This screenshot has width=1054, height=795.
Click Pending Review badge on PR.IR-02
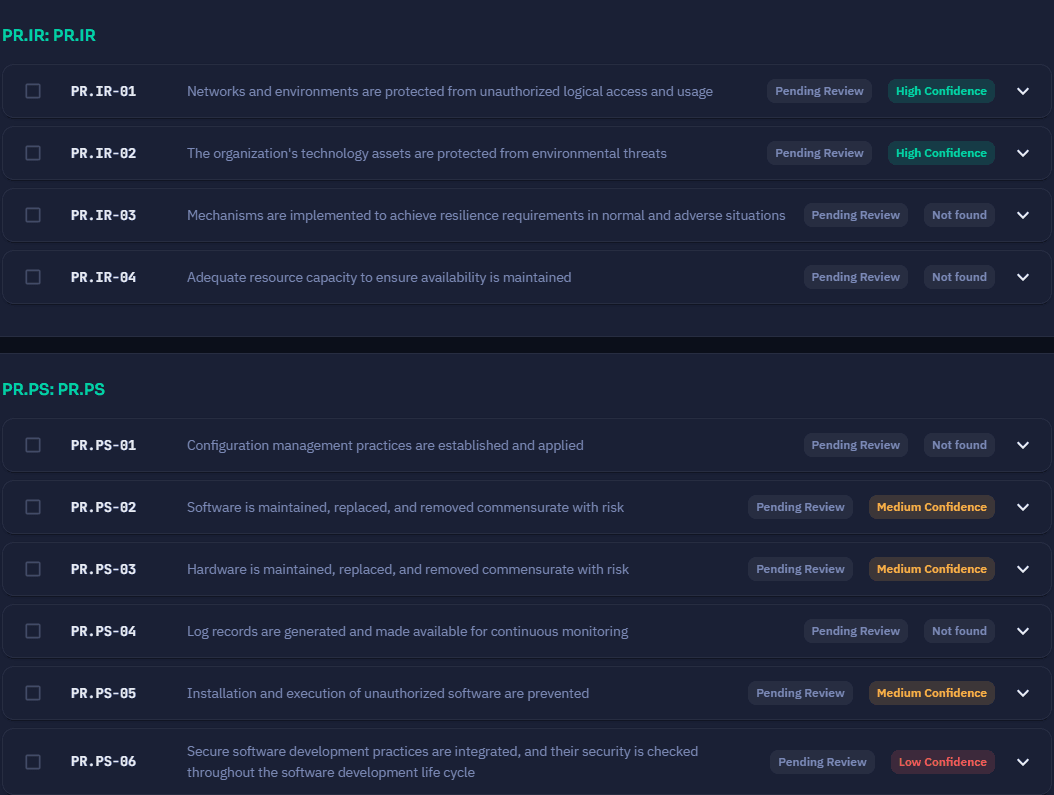(819, 153)
